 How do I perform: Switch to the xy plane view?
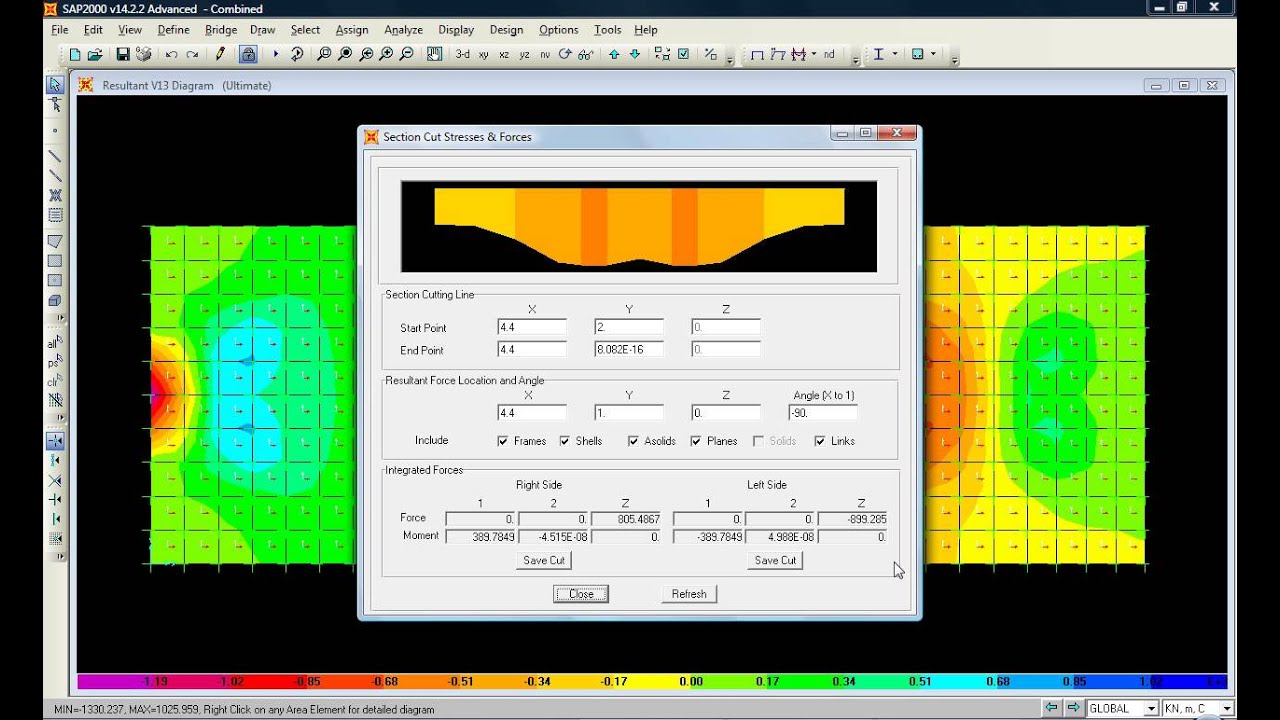(x=484, y=54)
